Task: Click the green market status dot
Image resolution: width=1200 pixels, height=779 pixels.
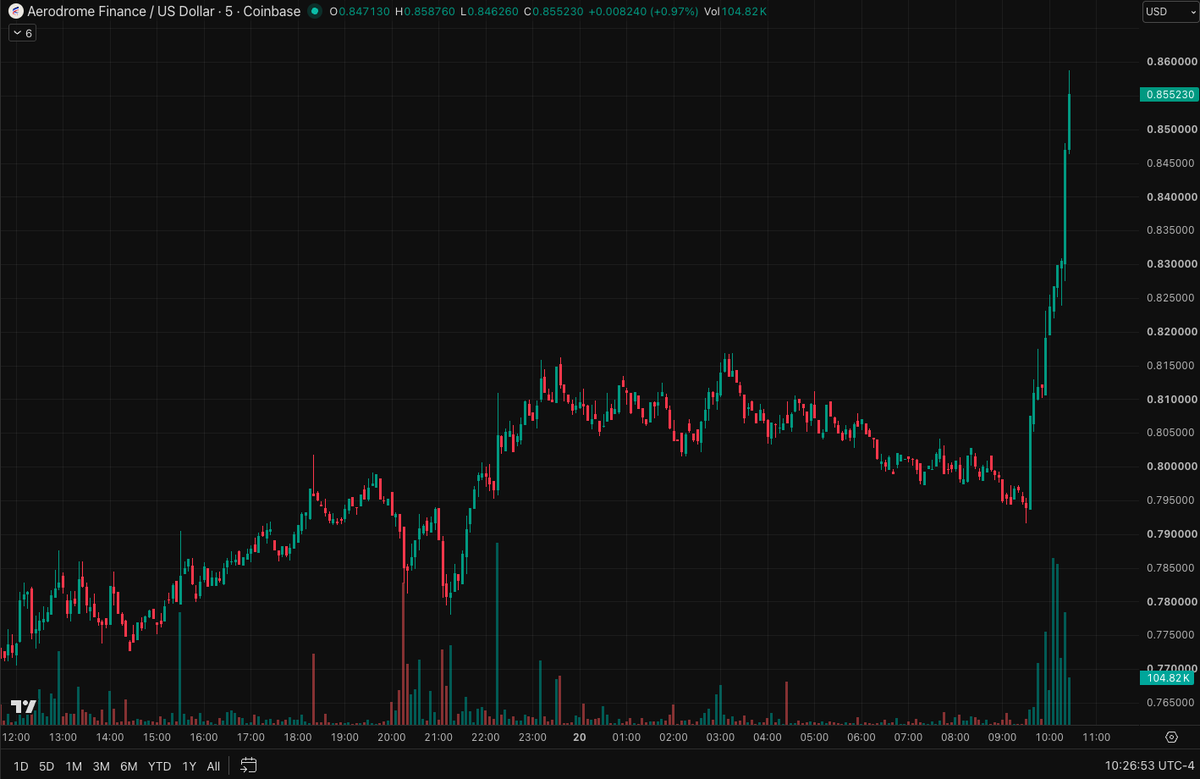Action: coord(315,11)
